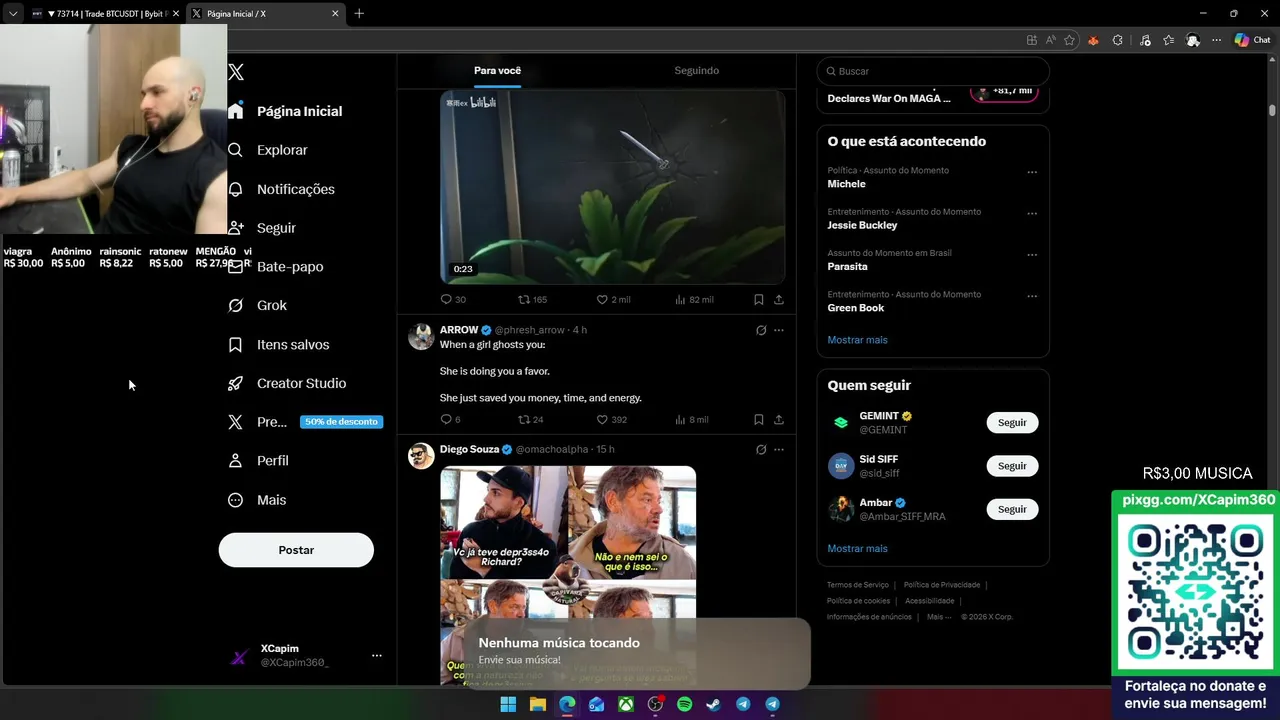Screen dimensions: 1280x720
Task: Share the video post via share icon
Action: pyautogui.click(x=779, y=300)
